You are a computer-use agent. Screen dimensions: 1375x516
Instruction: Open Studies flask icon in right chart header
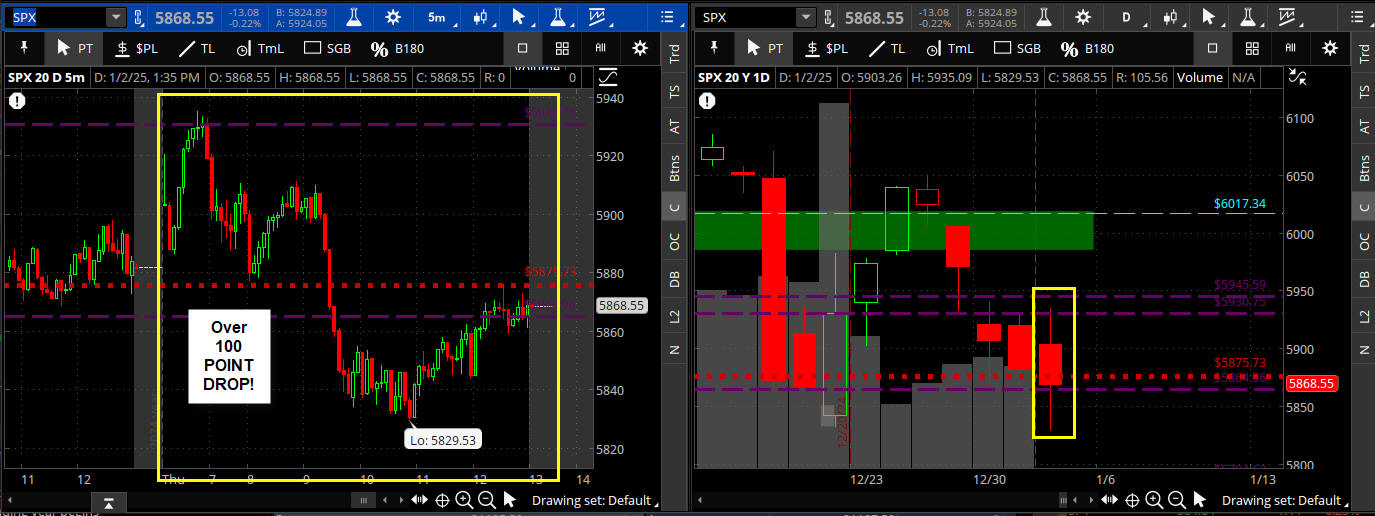click(x=1045, y=17)
